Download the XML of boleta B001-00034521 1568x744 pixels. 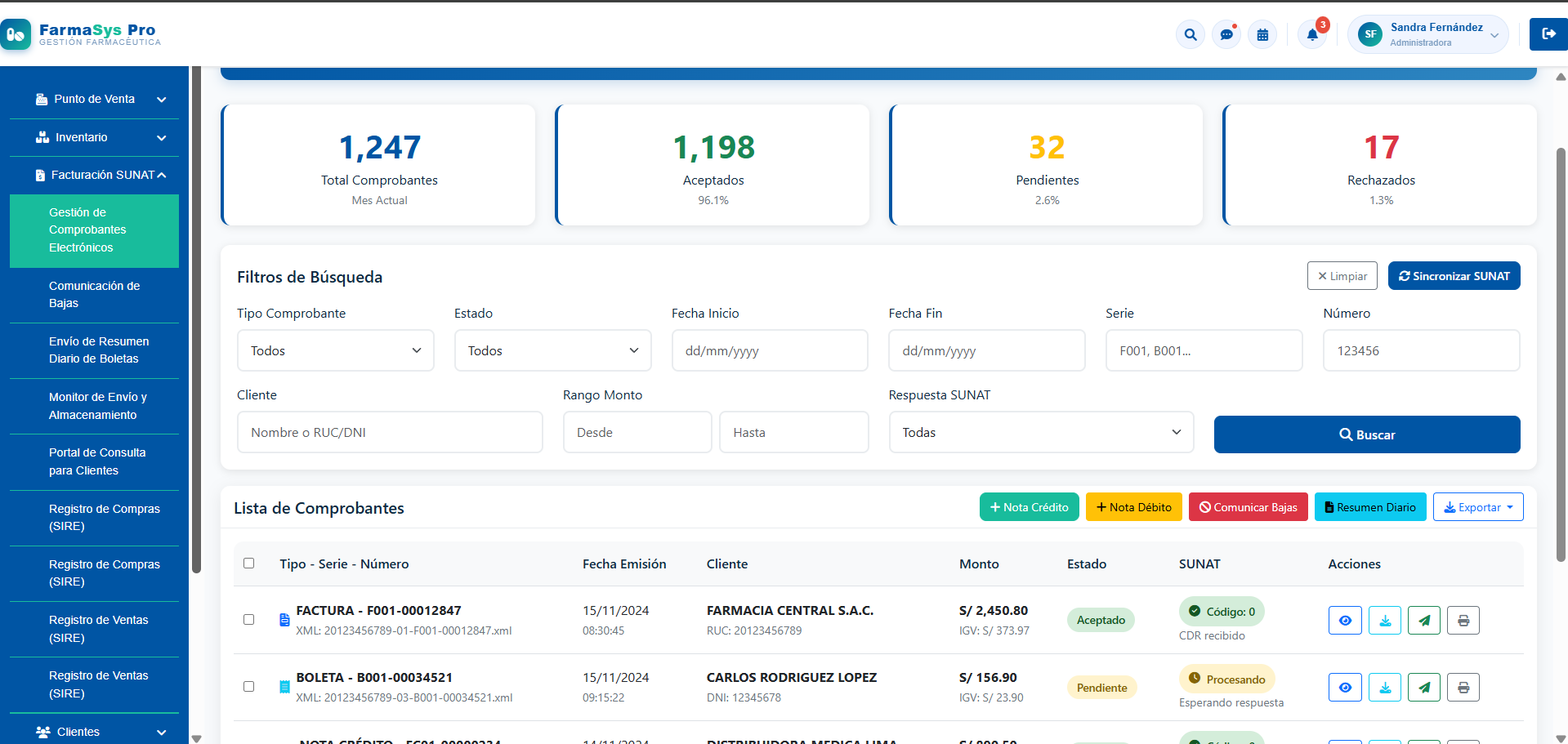[x=1384, y=687]
